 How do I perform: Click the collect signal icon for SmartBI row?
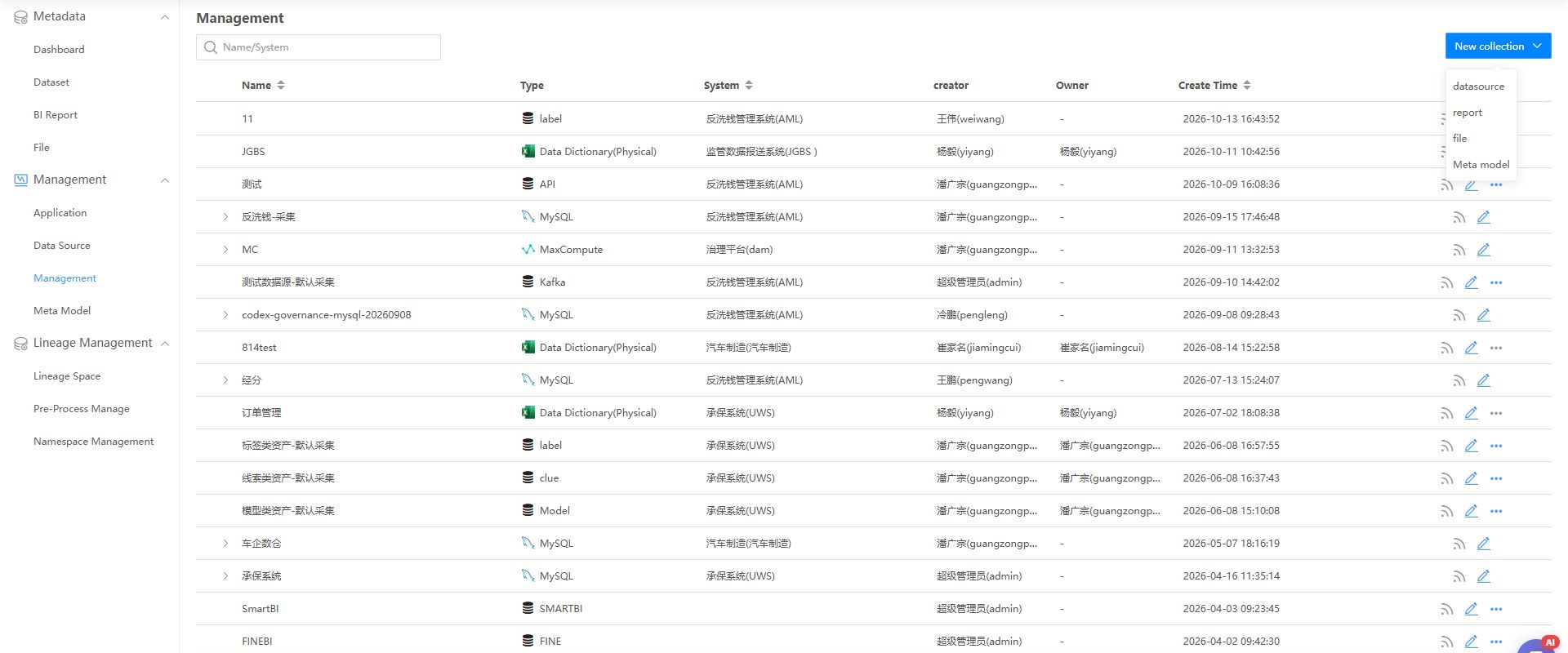pos(1446,609)
